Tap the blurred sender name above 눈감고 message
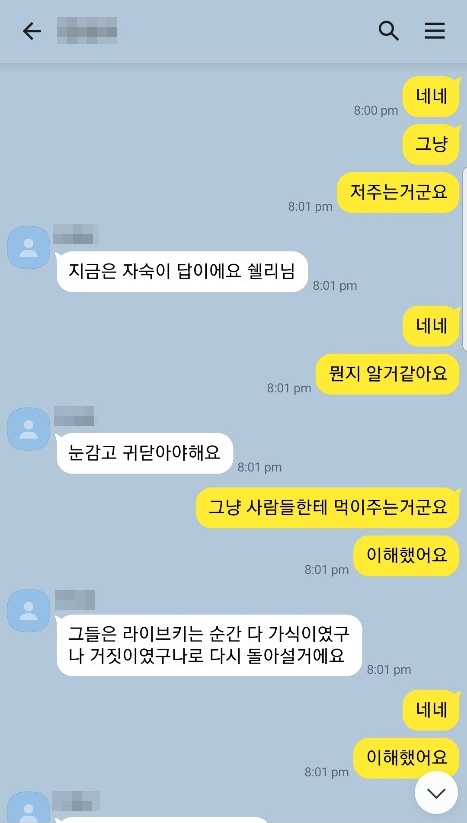This screenshot has height=823, width=467. (74, 416)
